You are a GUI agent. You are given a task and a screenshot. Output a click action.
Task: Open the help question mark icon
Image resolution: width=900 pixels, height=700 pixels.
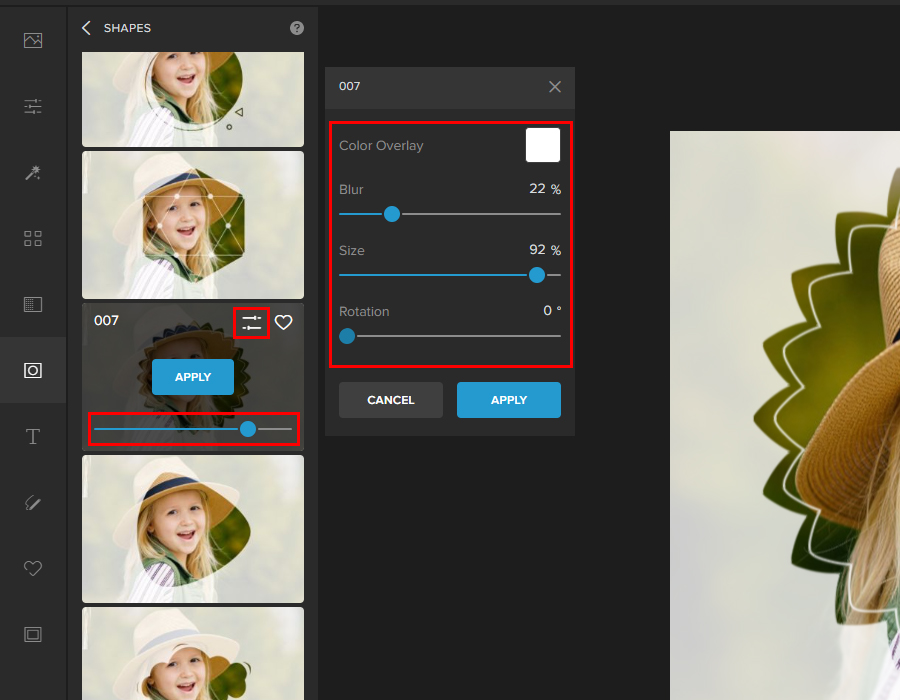tap(296, 28)
